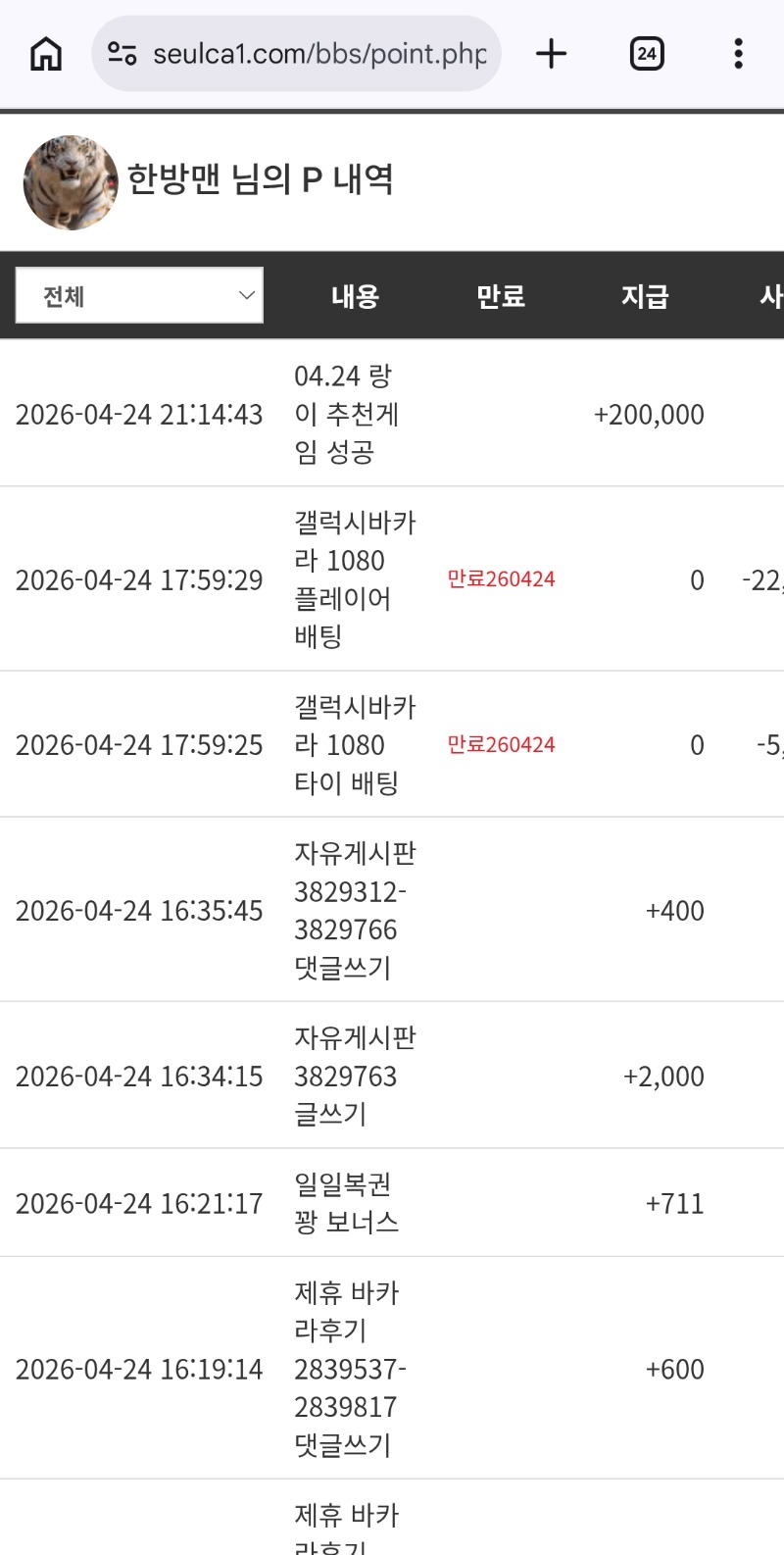Select the 지급 column header
The height and width of the screenshot is (1555, 784).
pos(645,296)
